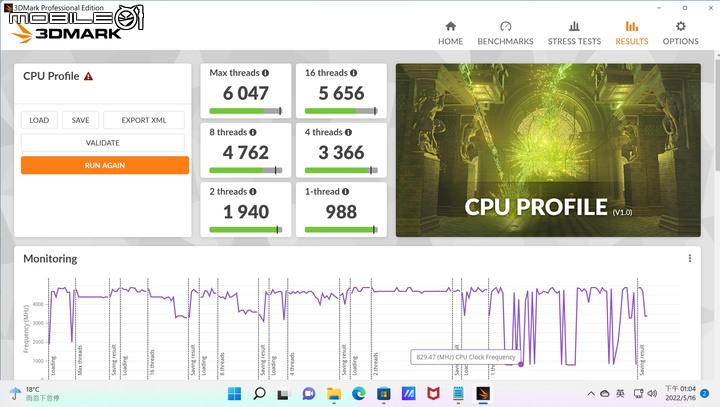Screen dimensions: 720x407
Task: Click the 16 threads score 5 656
Action: pos(341,93)
